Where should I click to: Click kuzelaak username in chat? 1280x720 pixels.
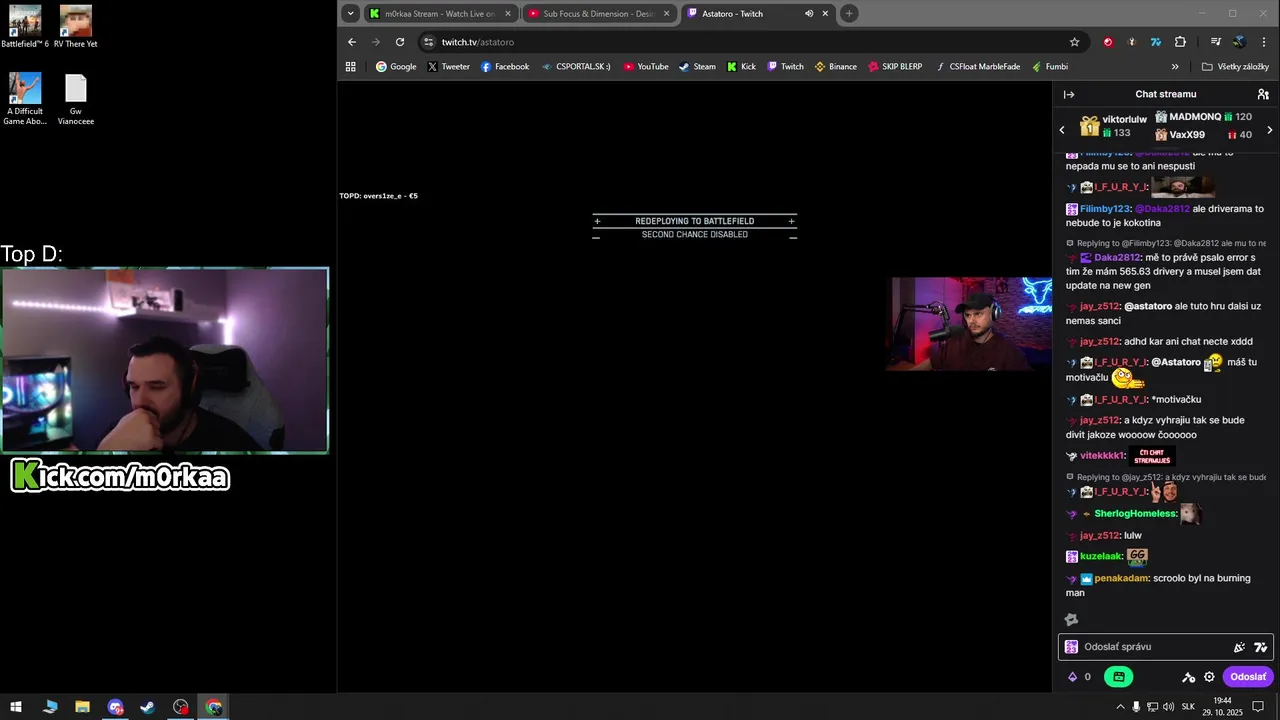click(x=1101, y=556)
